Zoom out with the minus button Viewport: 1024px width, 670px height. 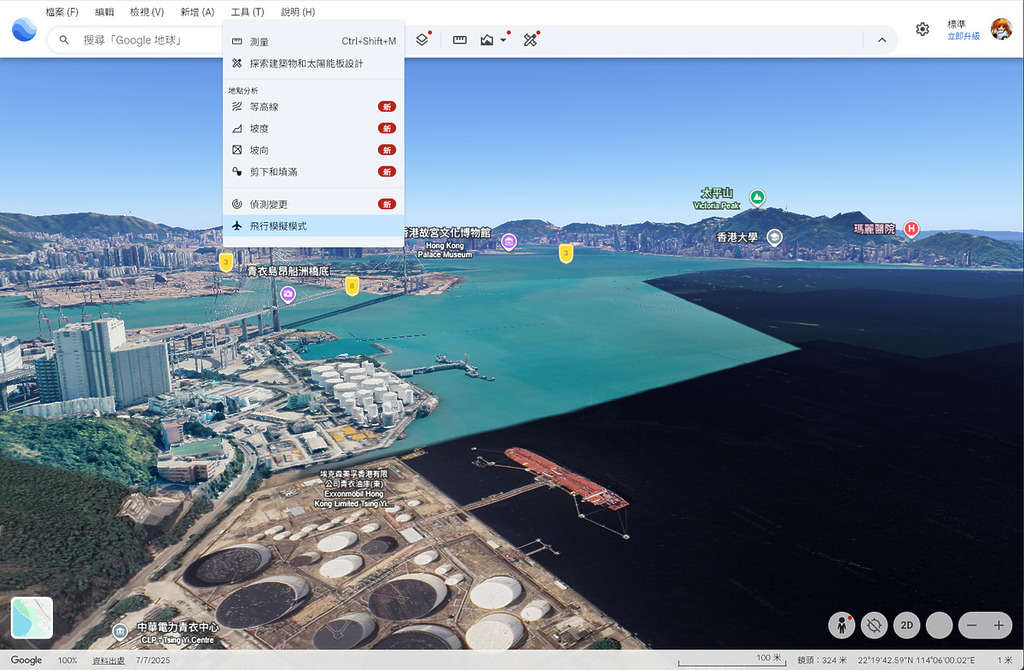click(x=972, y=625)
